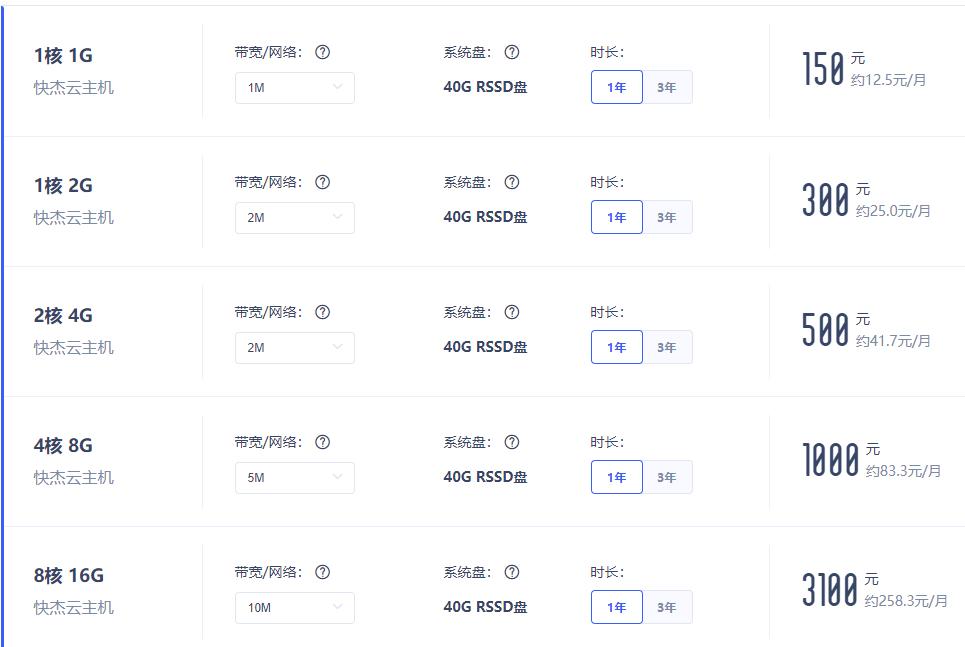965x647 pixels.
Task: Click bandwidth help icon in 1核 1G row
Action: point(322,52)
